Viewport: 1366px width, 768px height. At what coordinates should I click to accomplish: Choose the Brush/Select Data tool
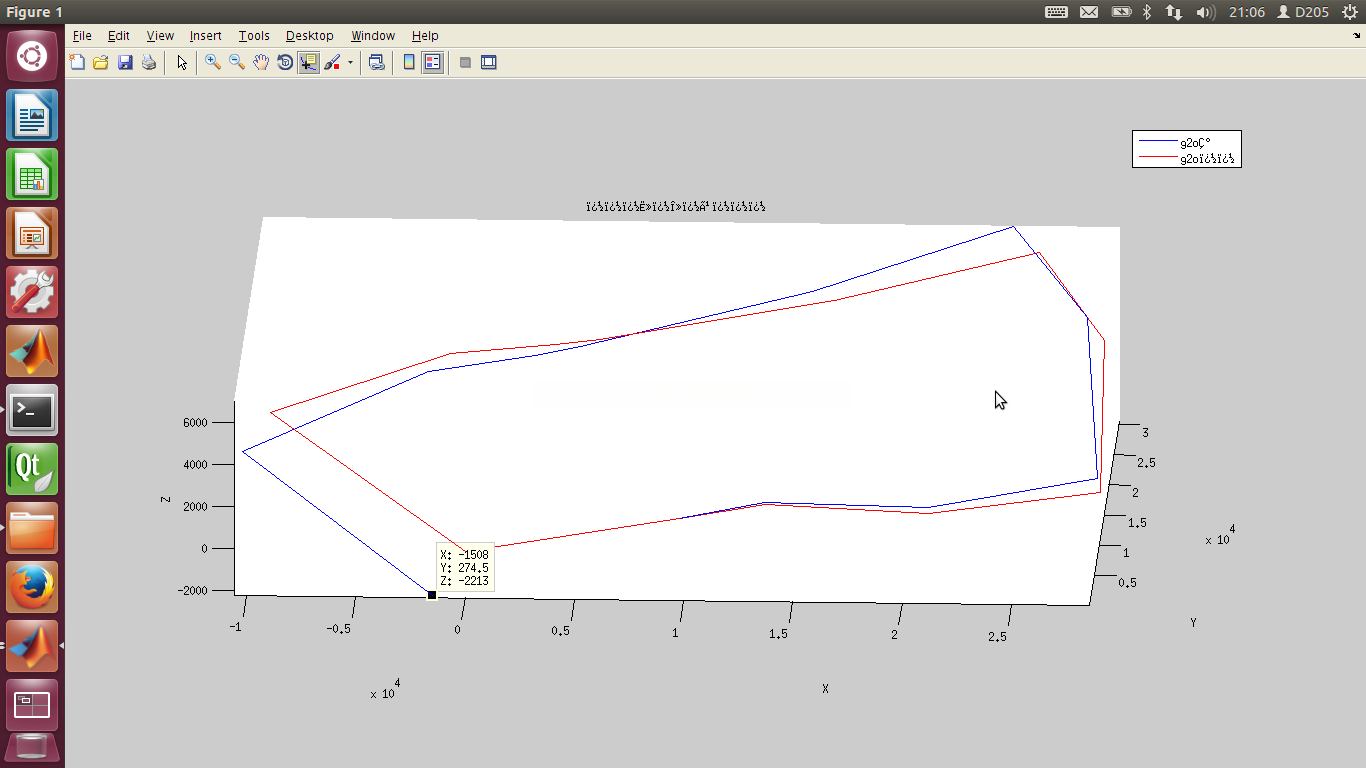tap(332, 62)
